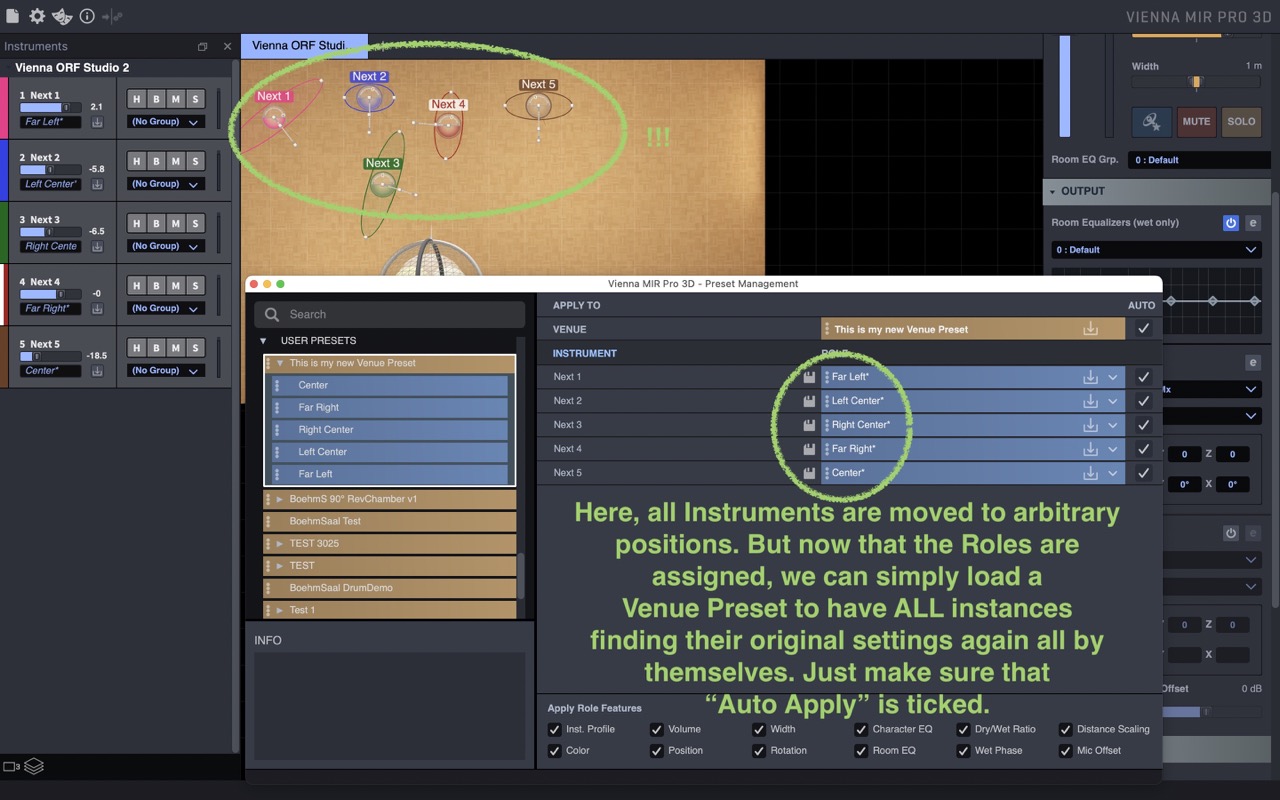Click the info circle icon in top toolbar
The width and height of the screenshot is (1280, 800).
click(87, 16)
